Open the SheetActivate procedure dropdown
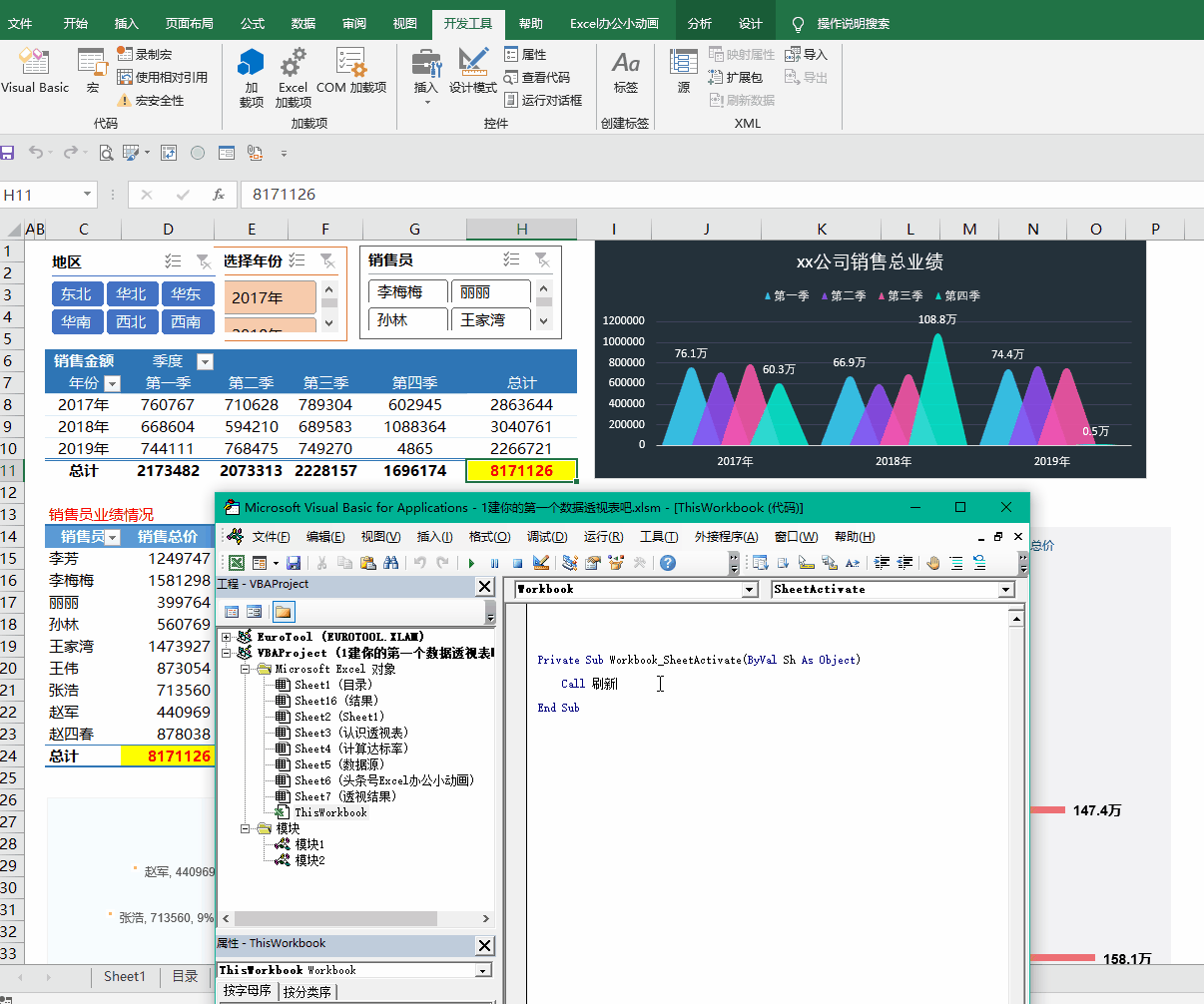 click(x=1006, y=590)
